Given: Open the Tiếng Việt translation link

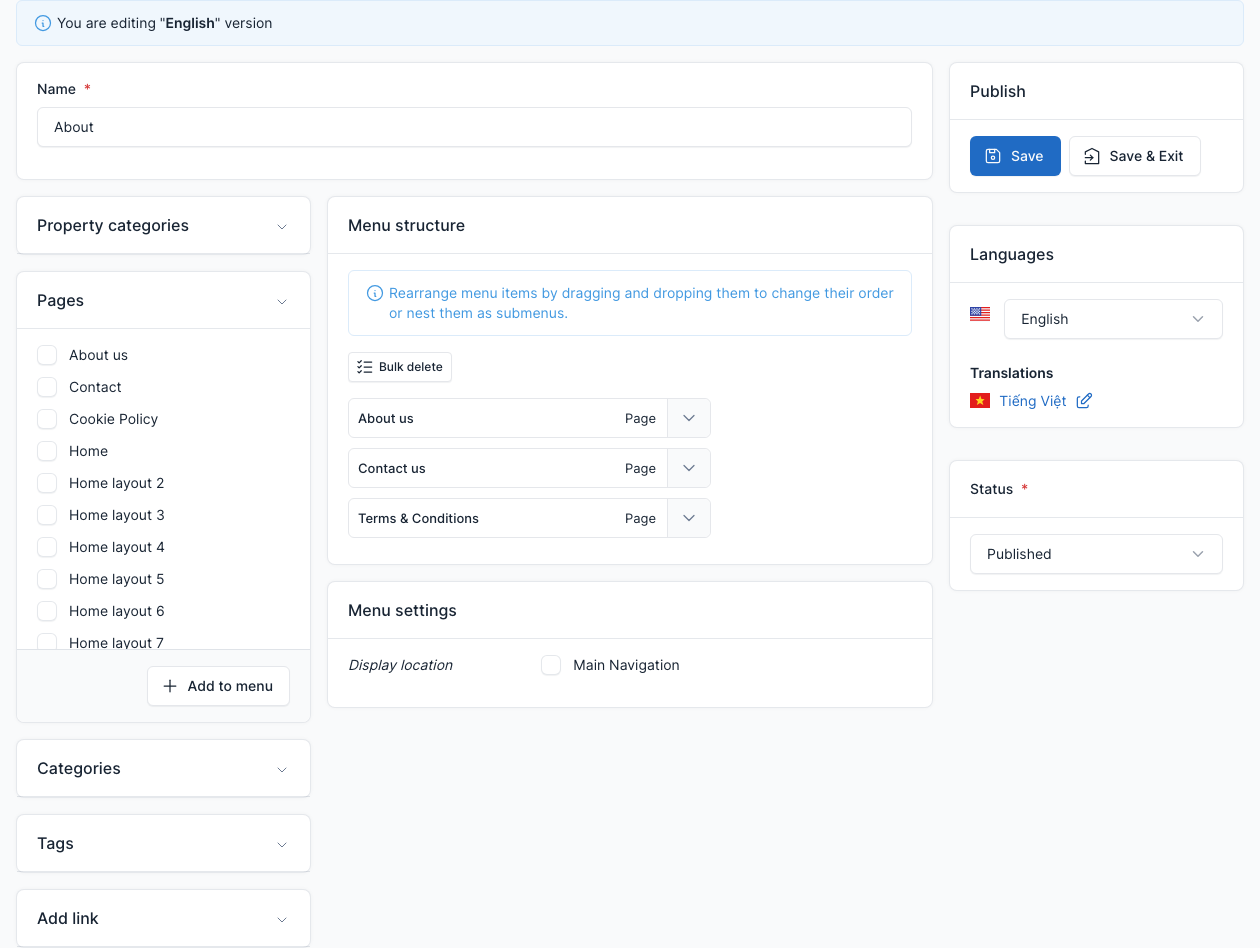Looking at the screenshot, I should [1033, 401].
